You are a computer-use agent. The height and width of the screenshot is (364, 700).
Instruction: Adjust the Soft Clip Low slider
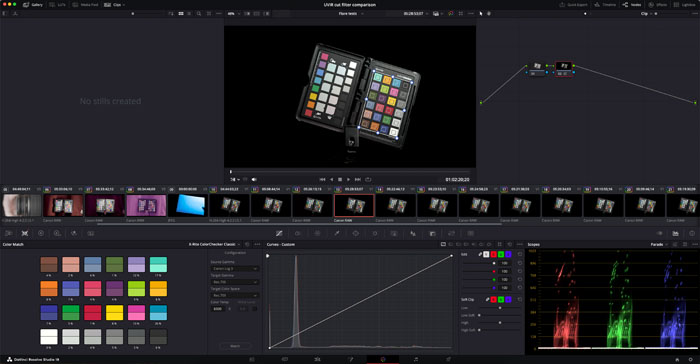point(500,308)
